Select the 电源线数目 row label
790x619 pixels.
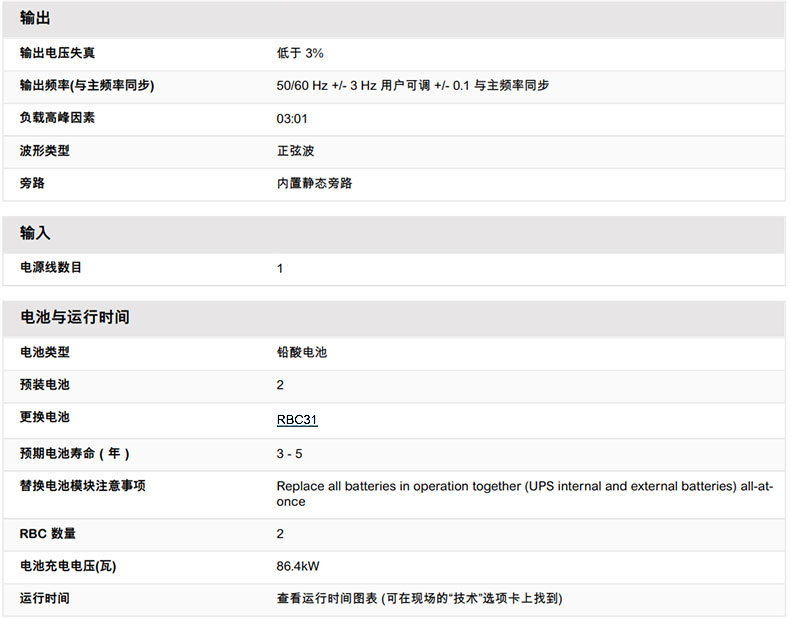point(51,268)
